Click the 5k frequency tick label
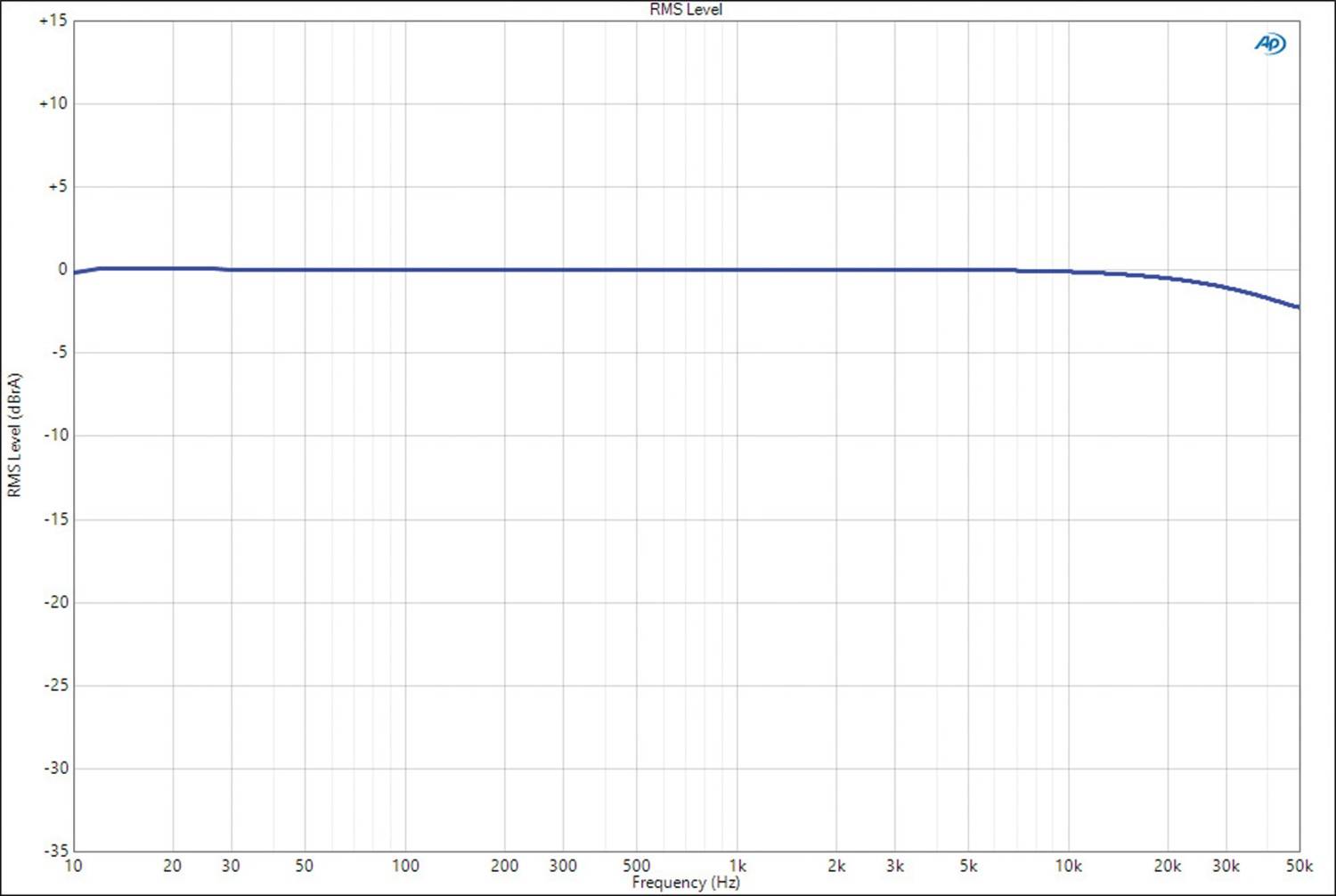1336x896 pixels. pyautogui.click(x=968, y=866)
